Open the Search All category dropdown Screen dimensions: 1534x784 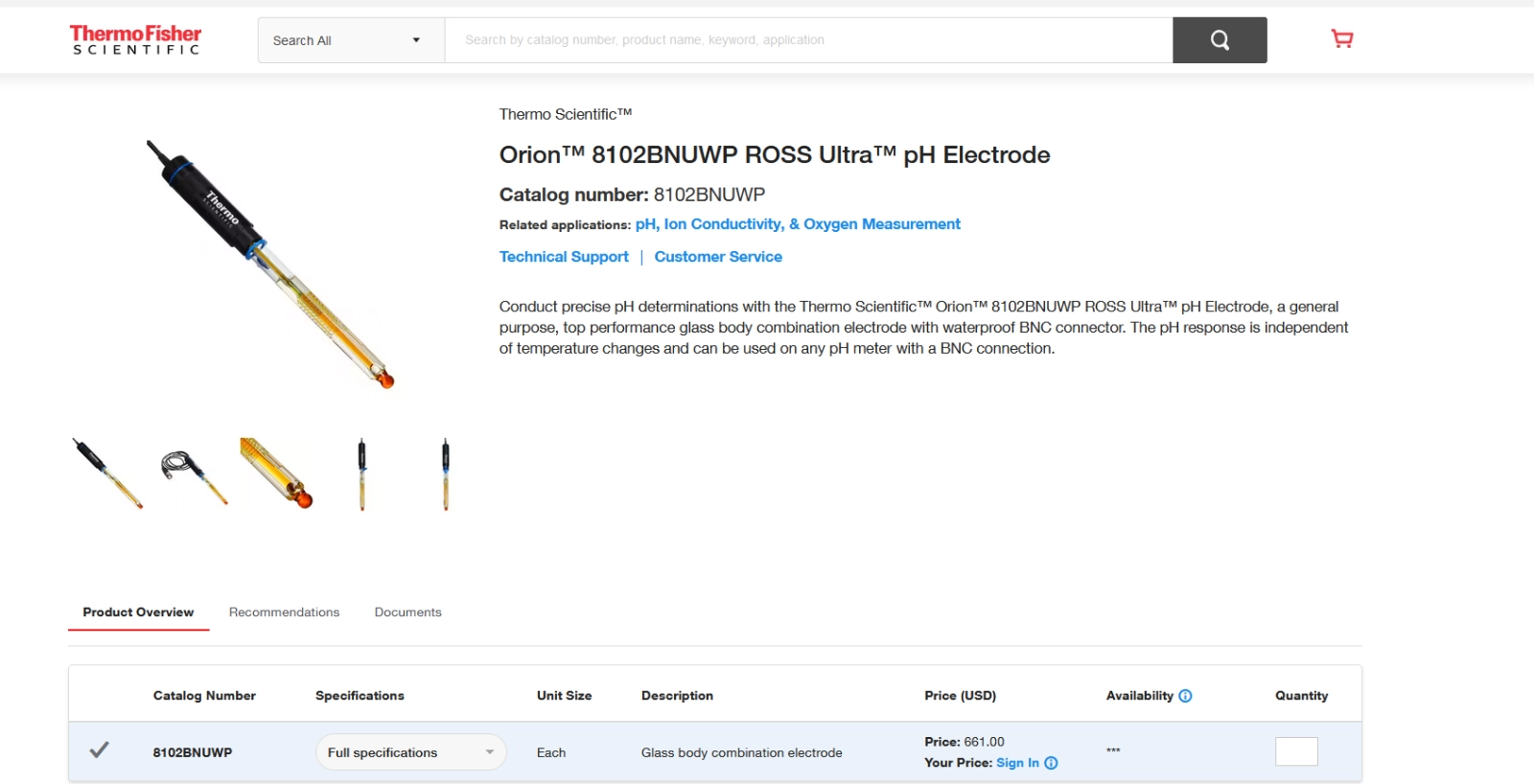click(351, 40)
